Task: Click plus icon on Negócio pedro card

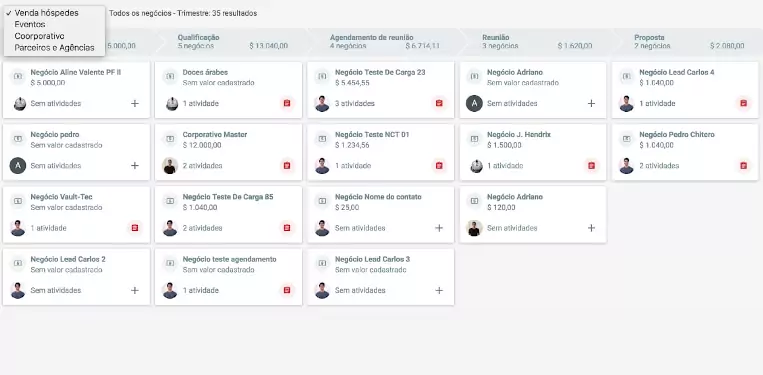Action: (135, 165)
